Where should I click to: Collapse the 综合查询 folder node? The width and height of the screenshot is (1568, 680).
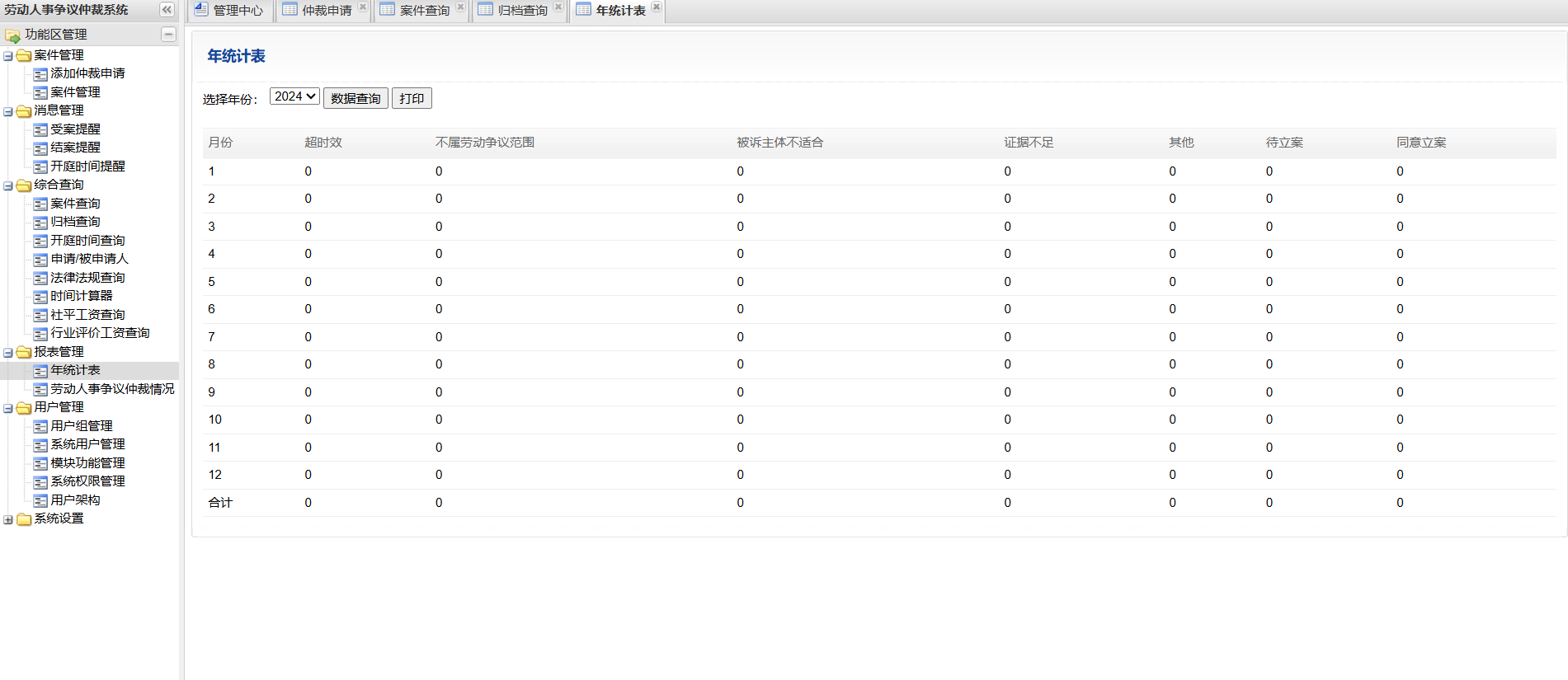(x=8, y=186)
